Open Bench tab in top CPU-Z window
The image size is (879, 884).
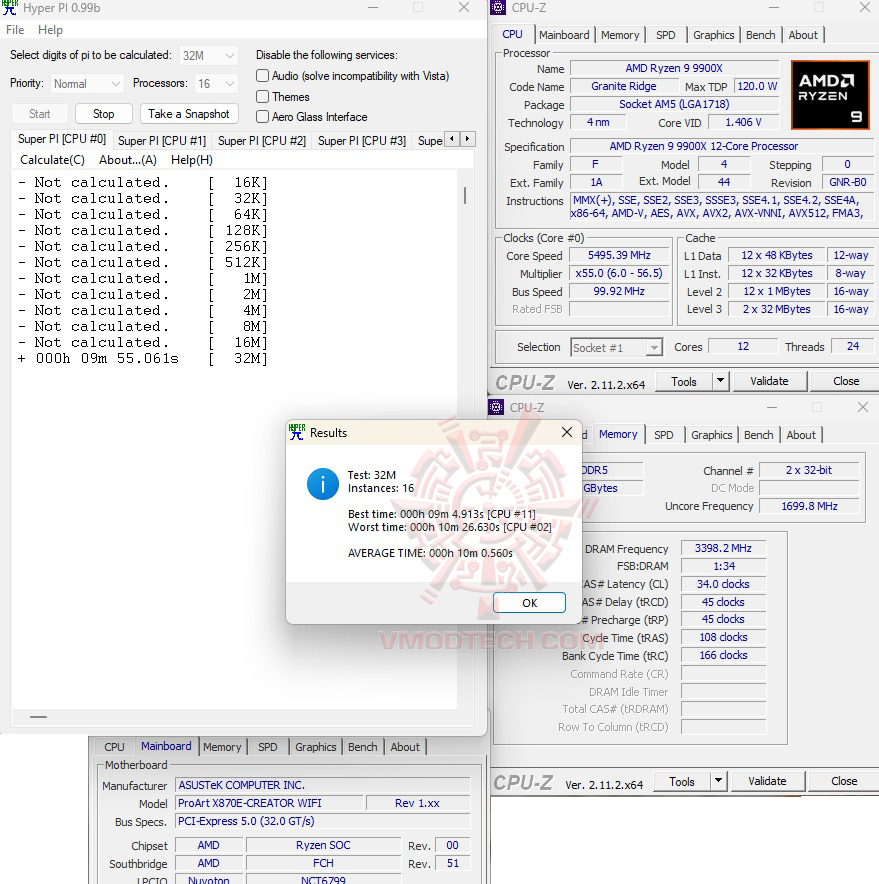[761, 35]
